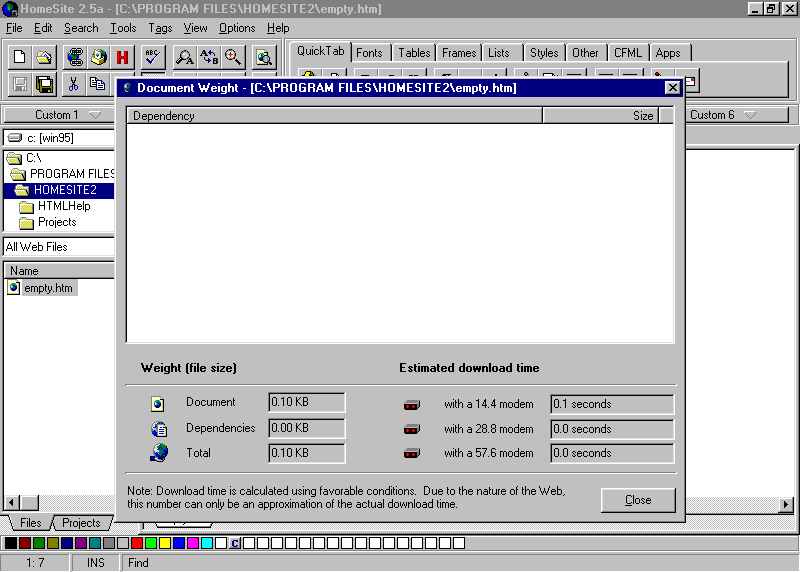
Task: Open the HTMLHelp folder in tree
Action: (x=55, y=206)
